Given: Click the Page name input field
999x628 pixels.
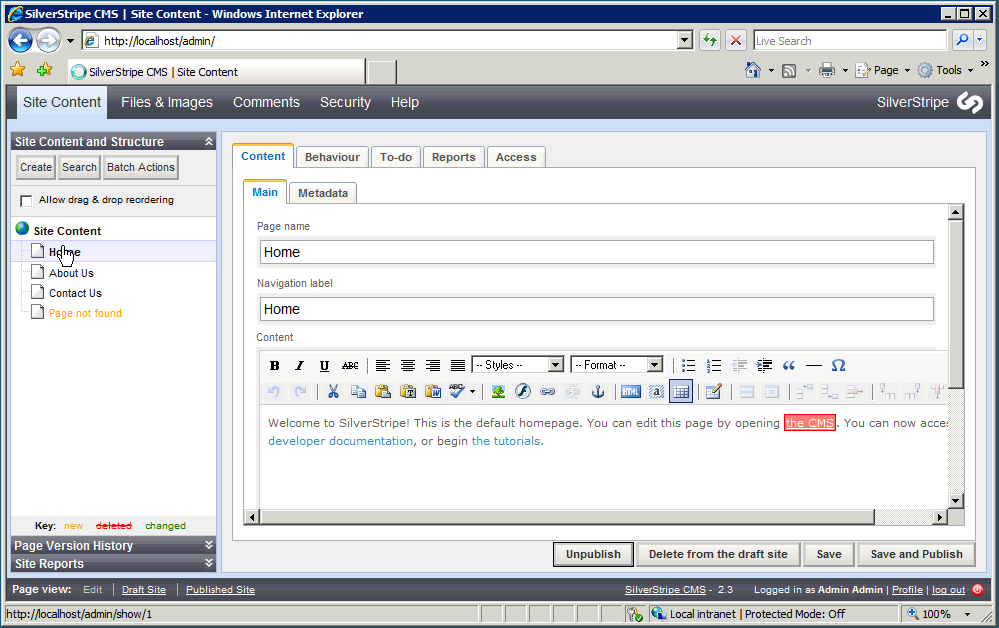Looking at the screenshot, I should point(596,252).
